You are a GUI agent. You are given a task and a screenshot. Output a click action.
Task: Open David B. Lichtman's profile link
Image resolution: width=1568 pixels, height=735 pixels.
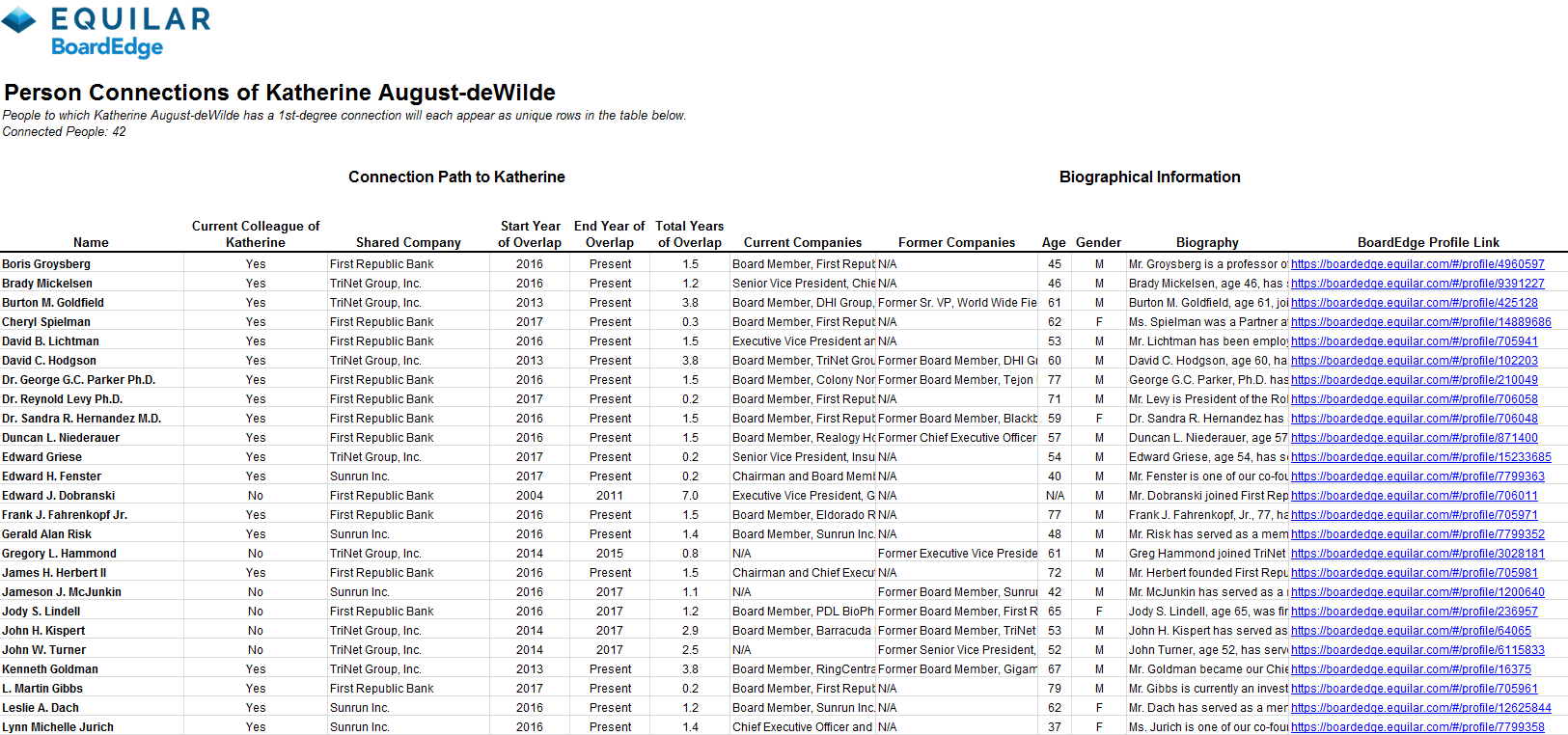point(1415,341)
